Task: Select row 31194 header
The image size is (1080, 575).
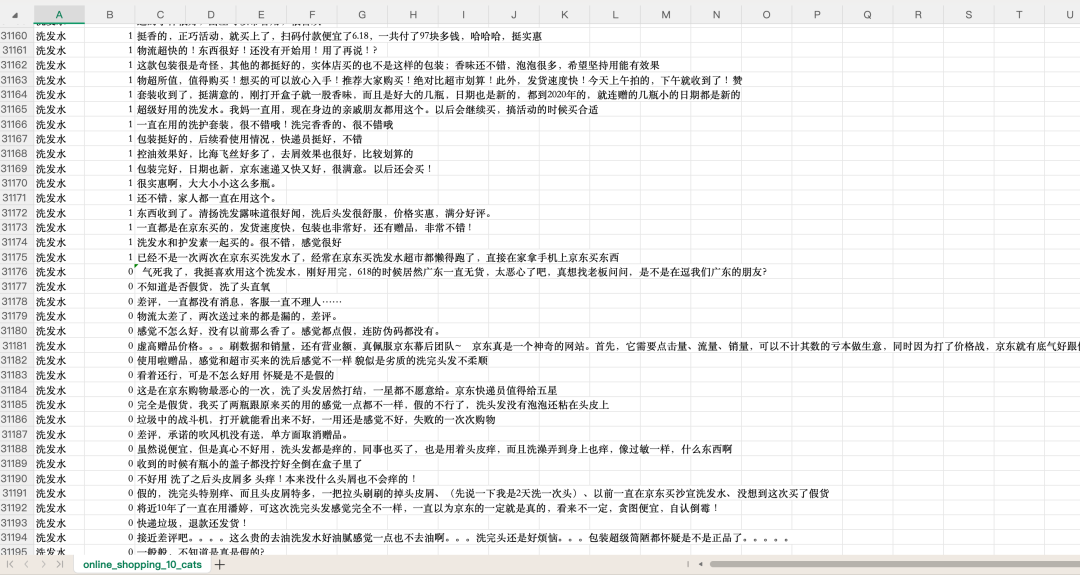Action: (15, 537)
